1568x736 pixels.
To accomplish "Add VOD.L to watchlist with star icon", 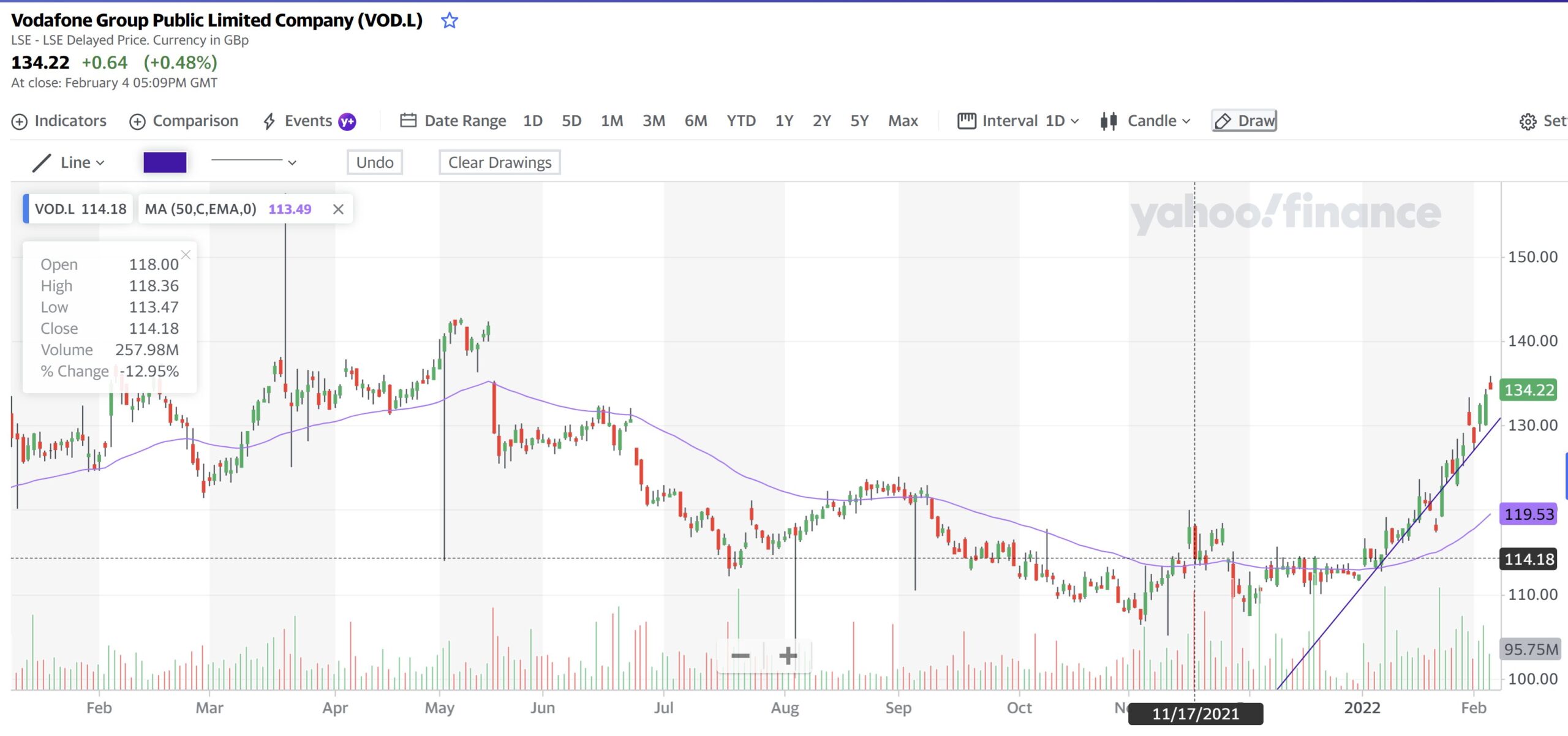I will click(x=449, y=21).
